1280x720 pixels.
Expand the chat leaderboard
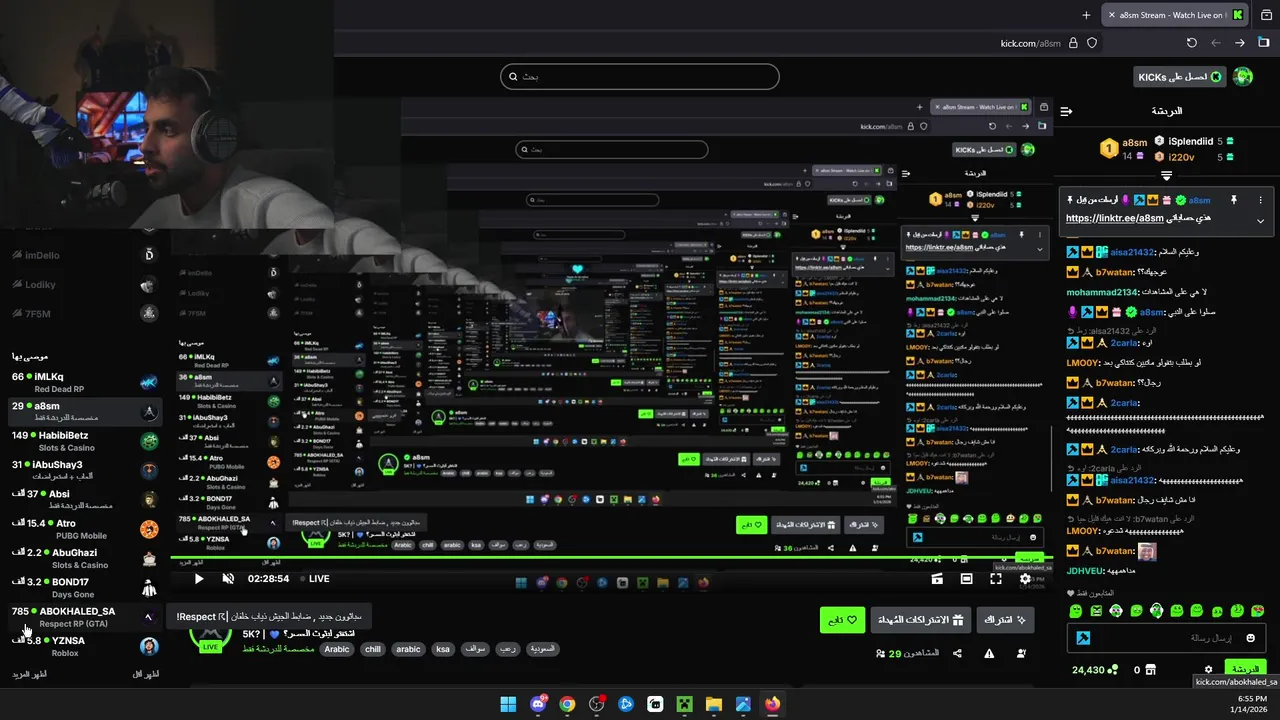click(1166, 176)
